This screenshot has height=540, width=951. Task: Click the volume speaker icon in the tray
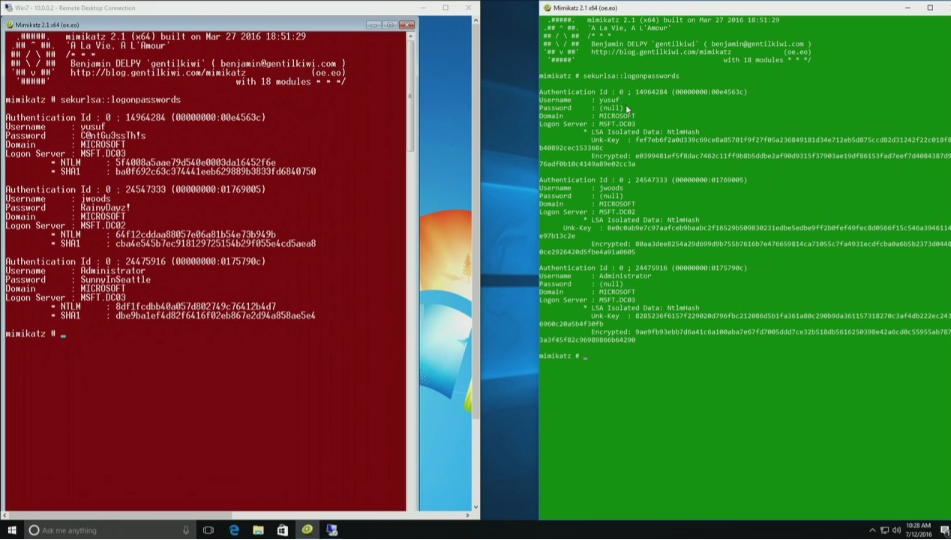(896, 530)
